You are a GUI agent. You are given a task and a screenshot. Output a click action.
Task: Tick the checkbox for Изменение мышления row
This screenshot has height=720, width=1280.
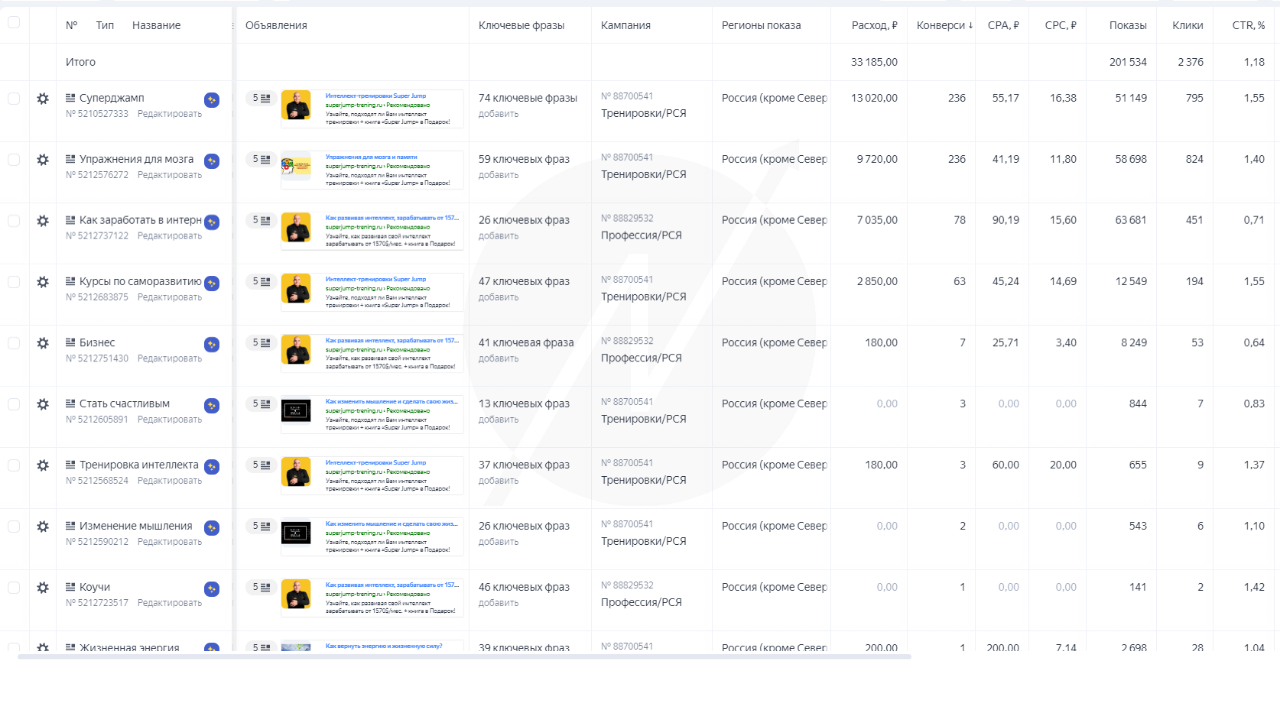14,526
